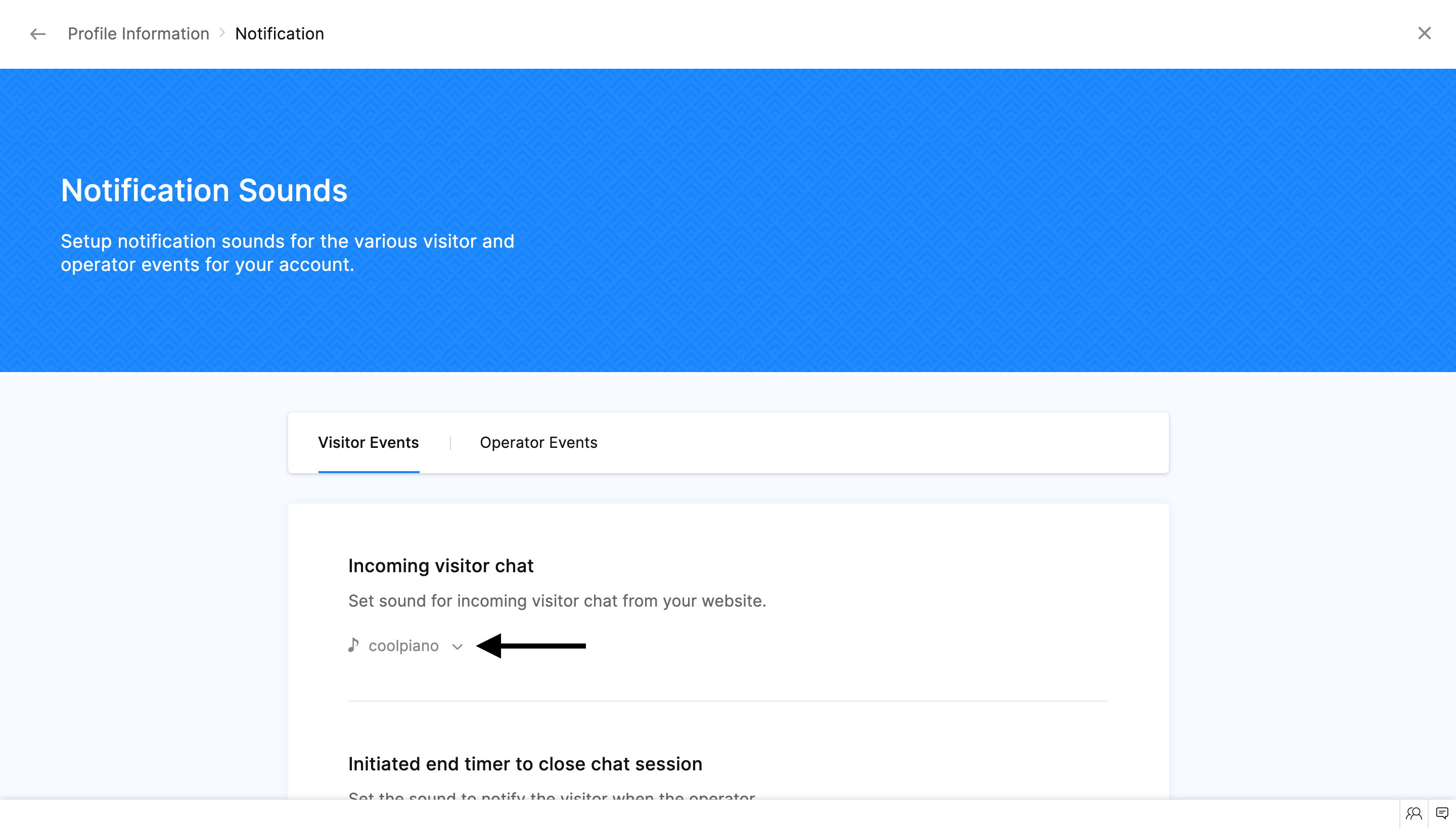Go back using the left arrow icon
Screen dimensions: 1456x828
[x=37, y=34]
